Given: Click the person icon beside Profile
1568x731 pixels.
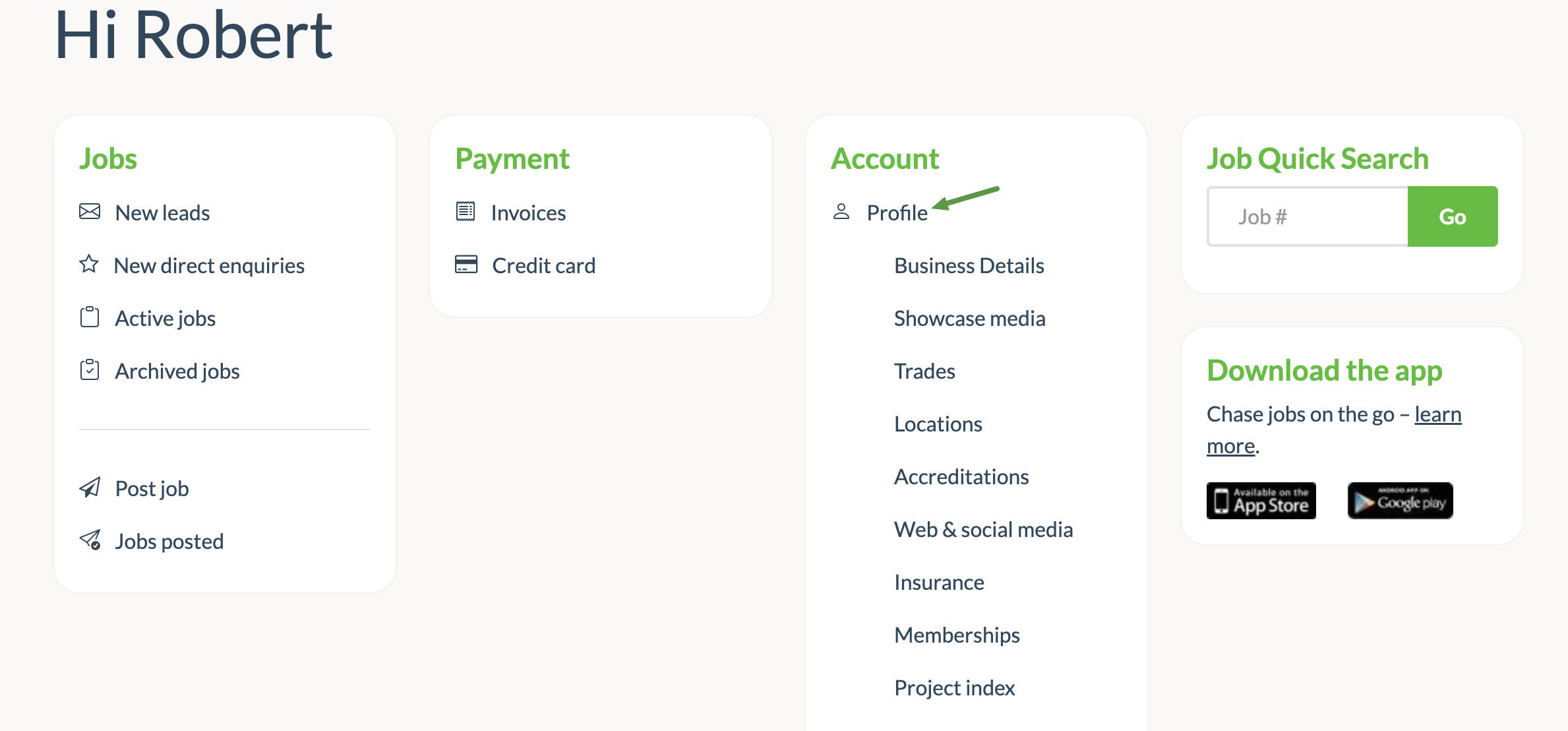Looking at the screenshot, I should tap(841, 212).
